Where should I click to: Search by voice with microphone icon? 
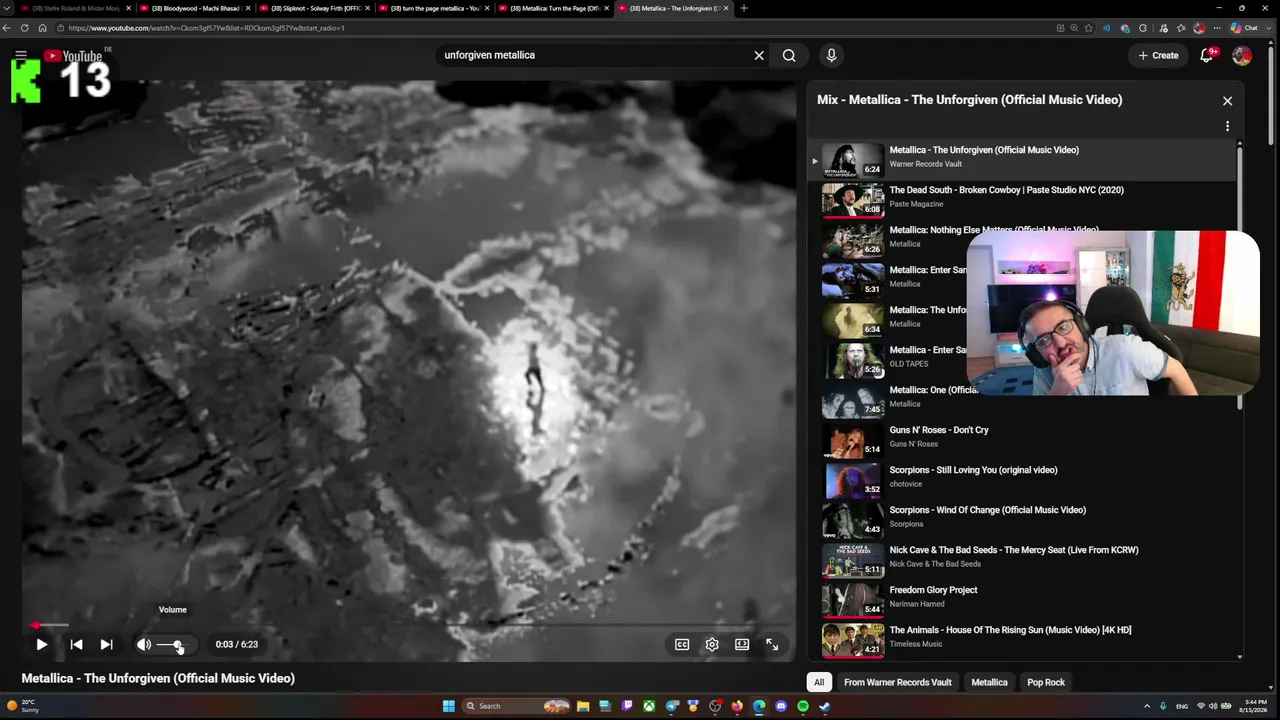(x=831, y=55)
